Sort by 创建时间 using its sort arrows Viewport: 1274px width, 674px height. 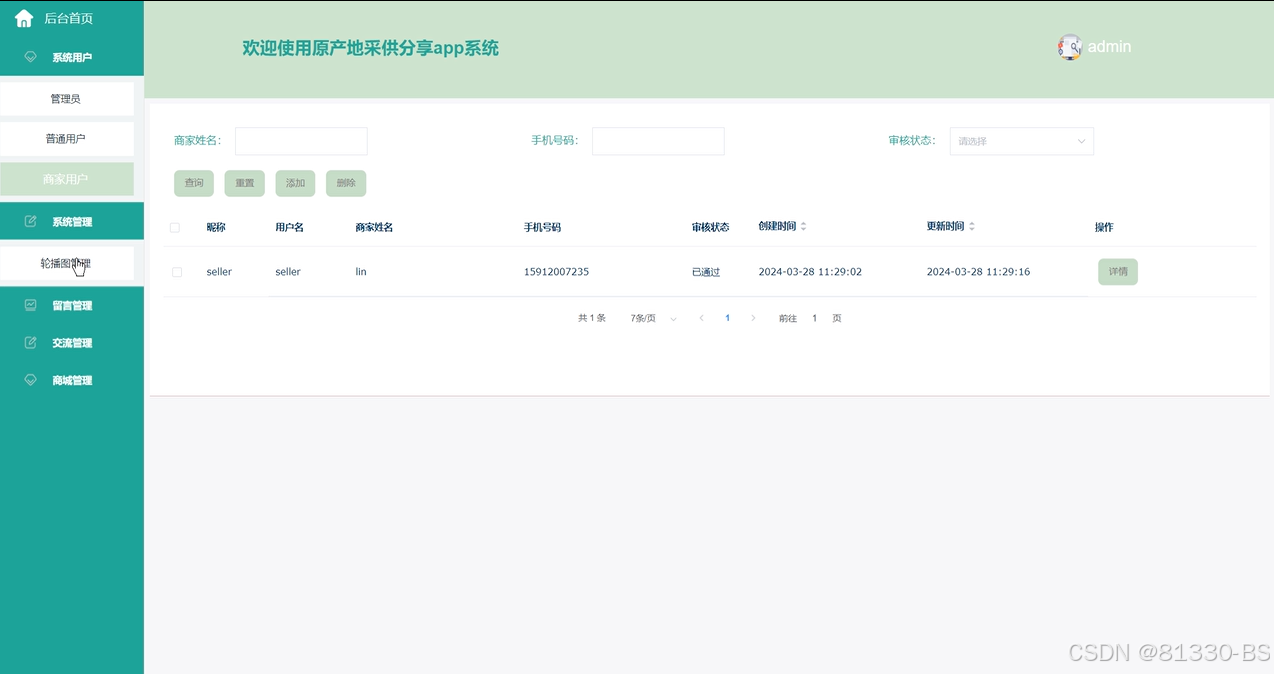[803, 227]
